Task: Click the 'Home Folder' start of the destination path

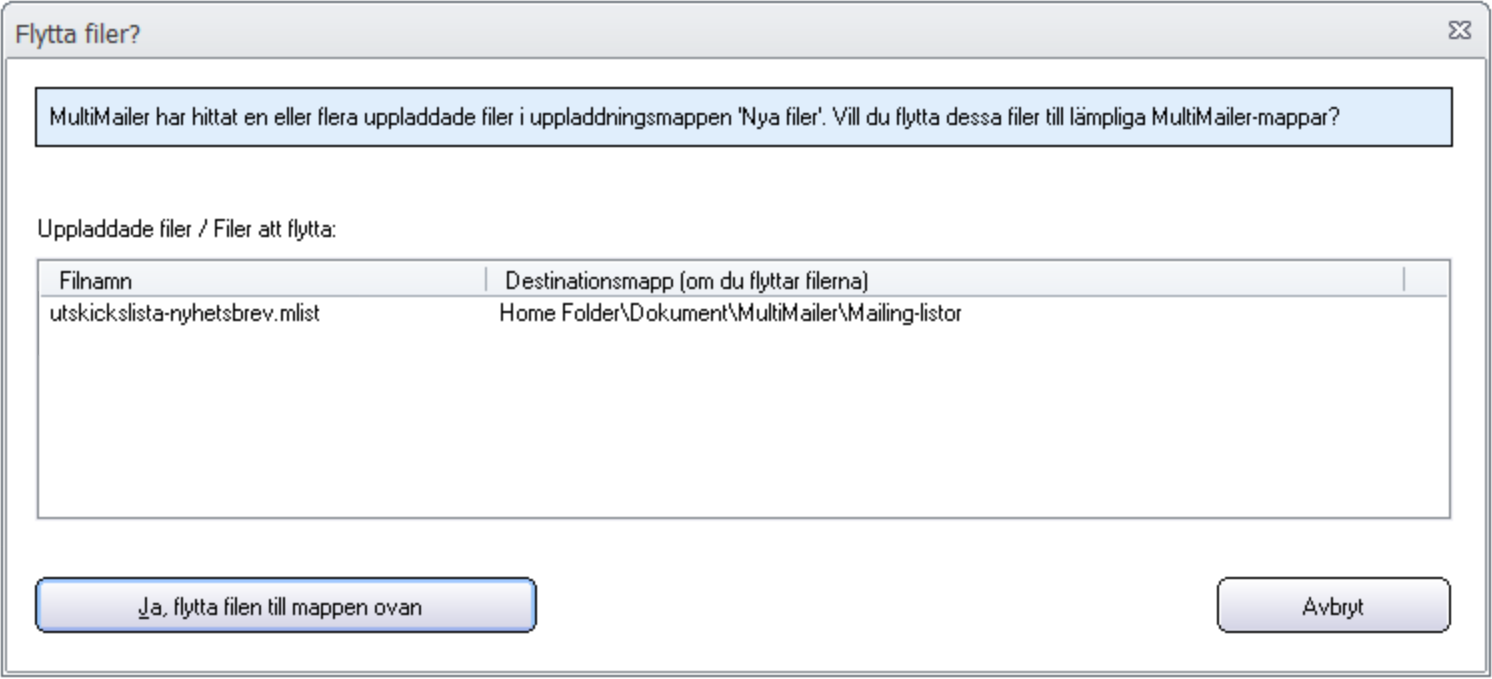Action: pos(546,314)
